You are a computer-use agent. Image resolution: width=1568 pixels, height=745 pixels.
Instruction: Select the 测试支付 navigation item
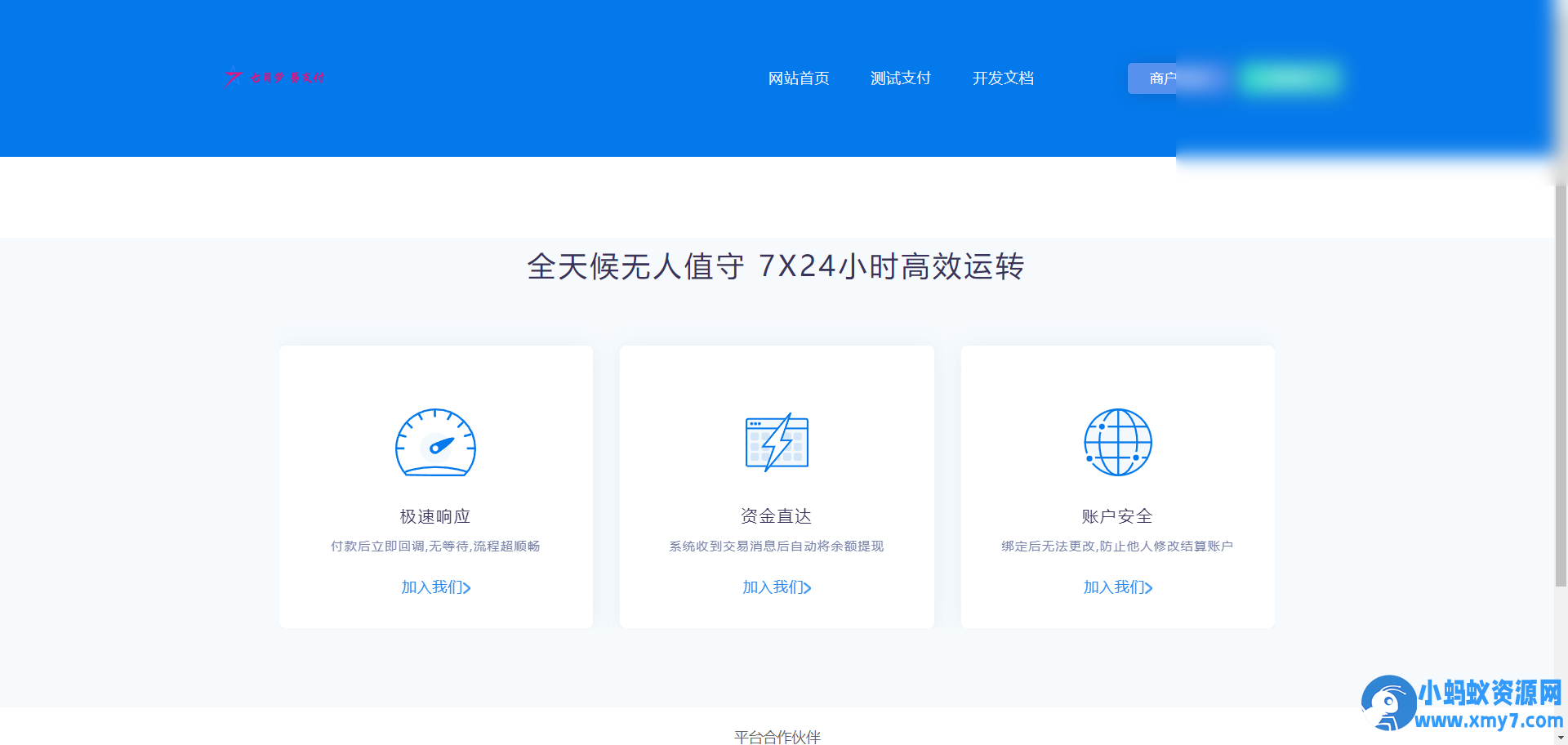coord(901,78)
